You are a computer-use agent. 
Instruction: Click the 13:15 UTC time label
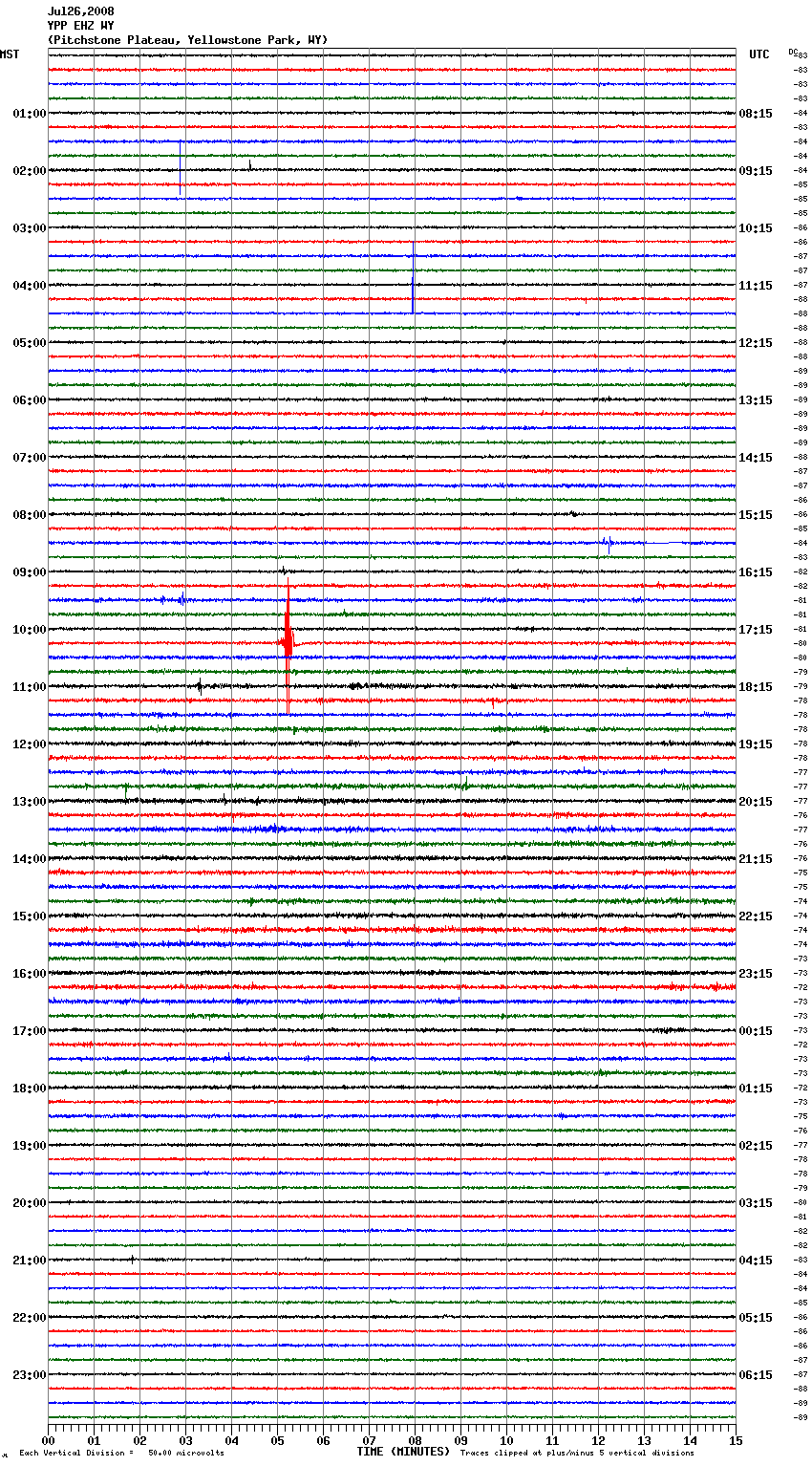[756, 400]
